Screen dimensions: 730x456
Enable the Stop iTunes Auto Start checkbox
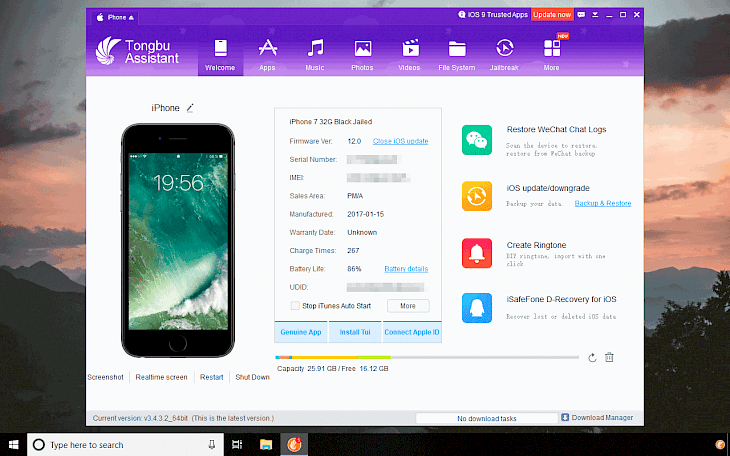(x=295, y=306)
